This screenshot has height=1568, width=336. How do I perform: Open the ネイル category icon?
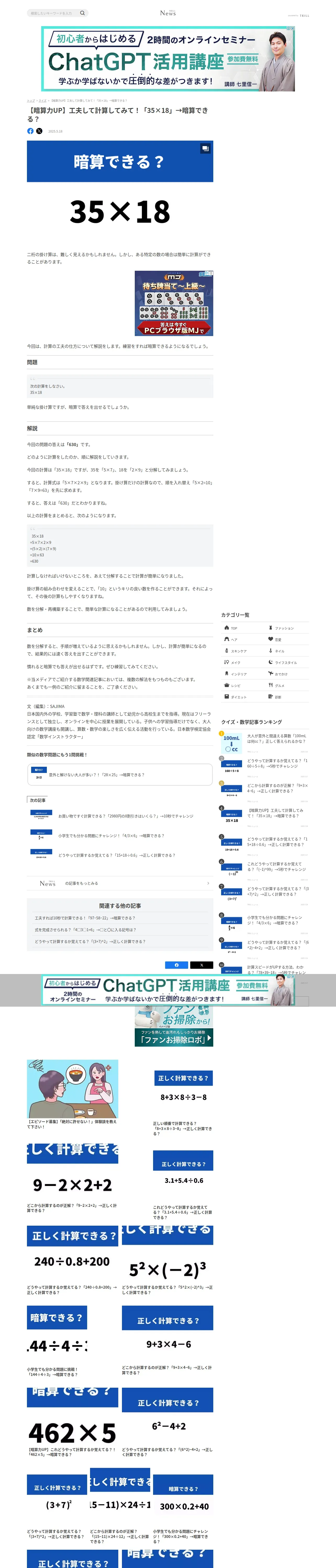[271, 651]
